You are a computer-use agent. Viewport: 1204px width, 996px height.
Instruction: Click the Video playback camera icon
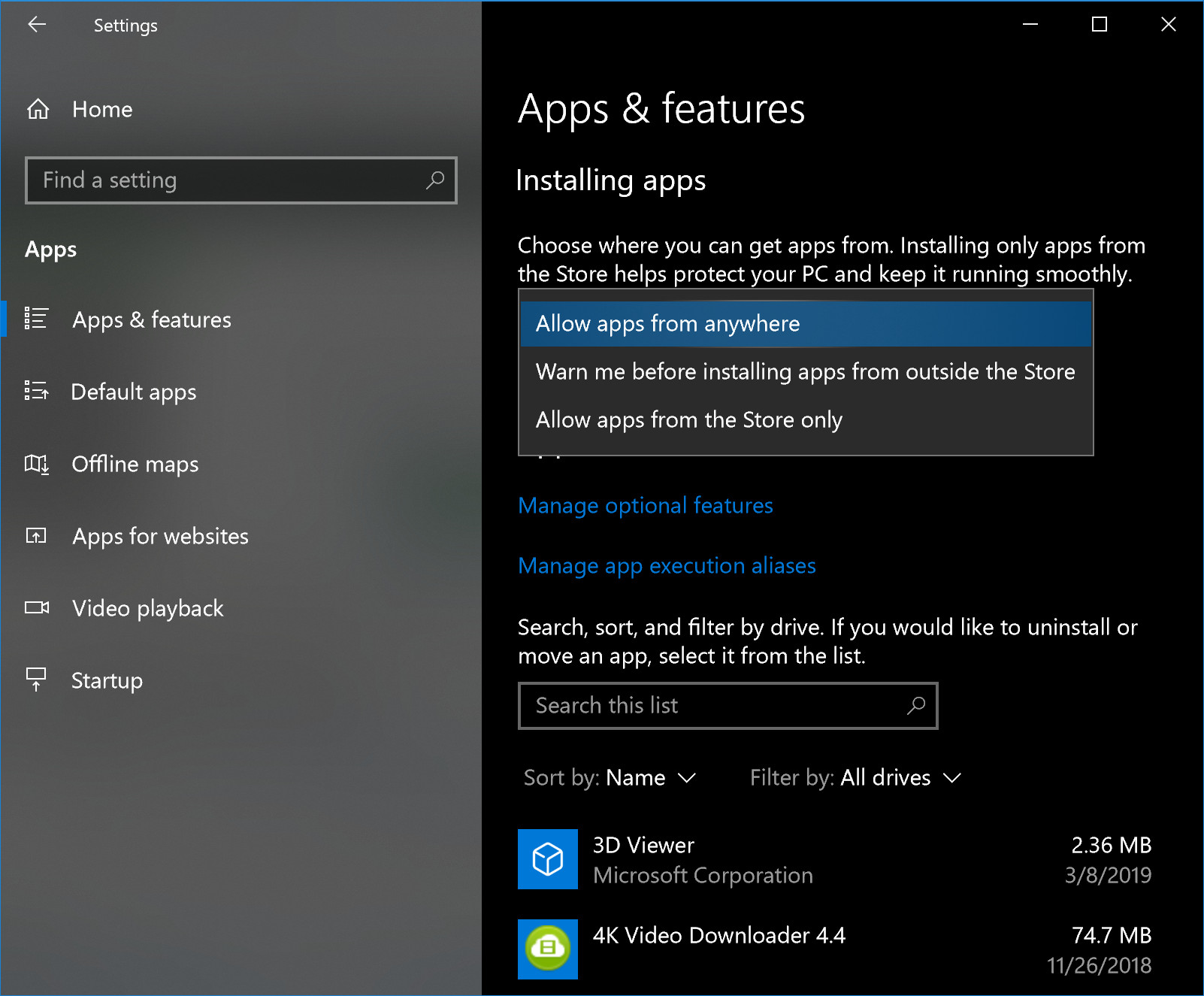[36, 607]
